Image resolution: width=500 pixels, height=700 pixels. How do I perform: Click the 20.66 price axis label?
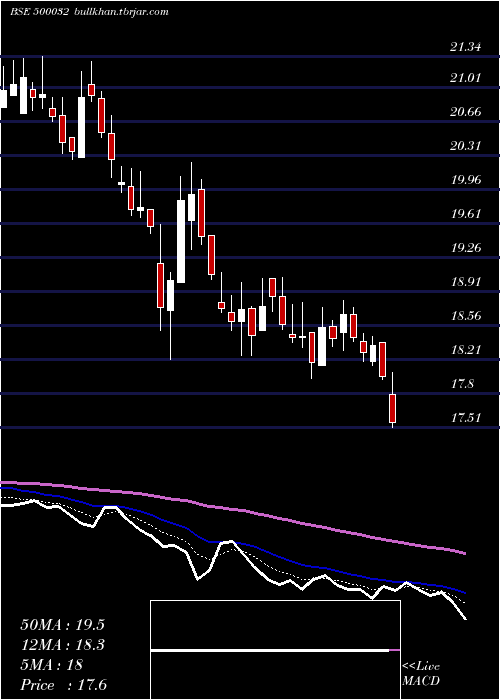click(467, 112)
